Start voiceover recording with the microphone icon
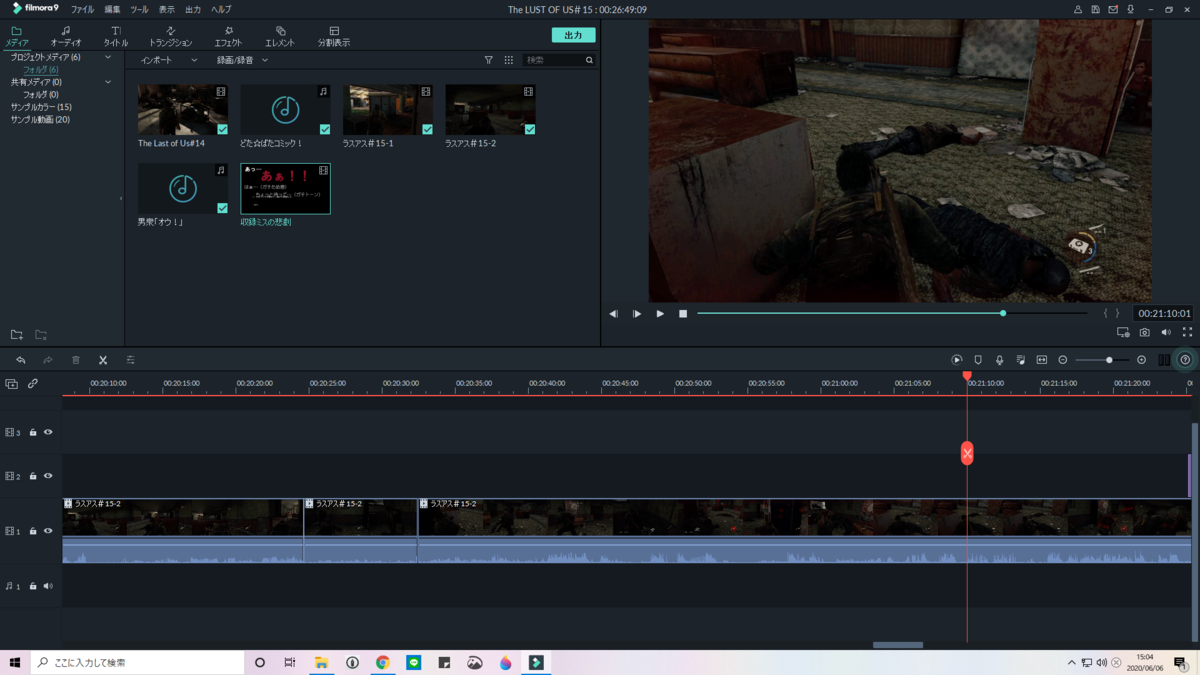The width and height of the screenshot is (1200, 675). [999, 360]
